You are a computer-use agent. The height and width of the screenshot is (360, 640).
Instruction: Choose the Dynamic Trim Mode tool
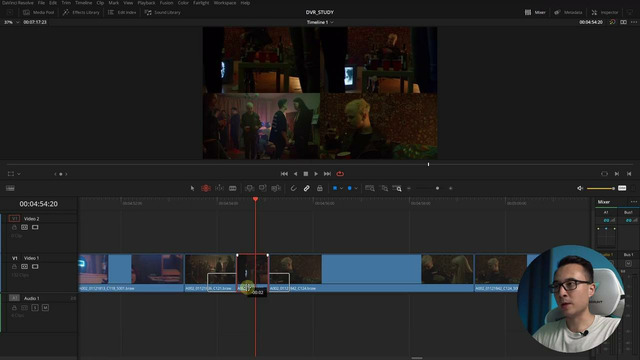(x=219, y=188)
